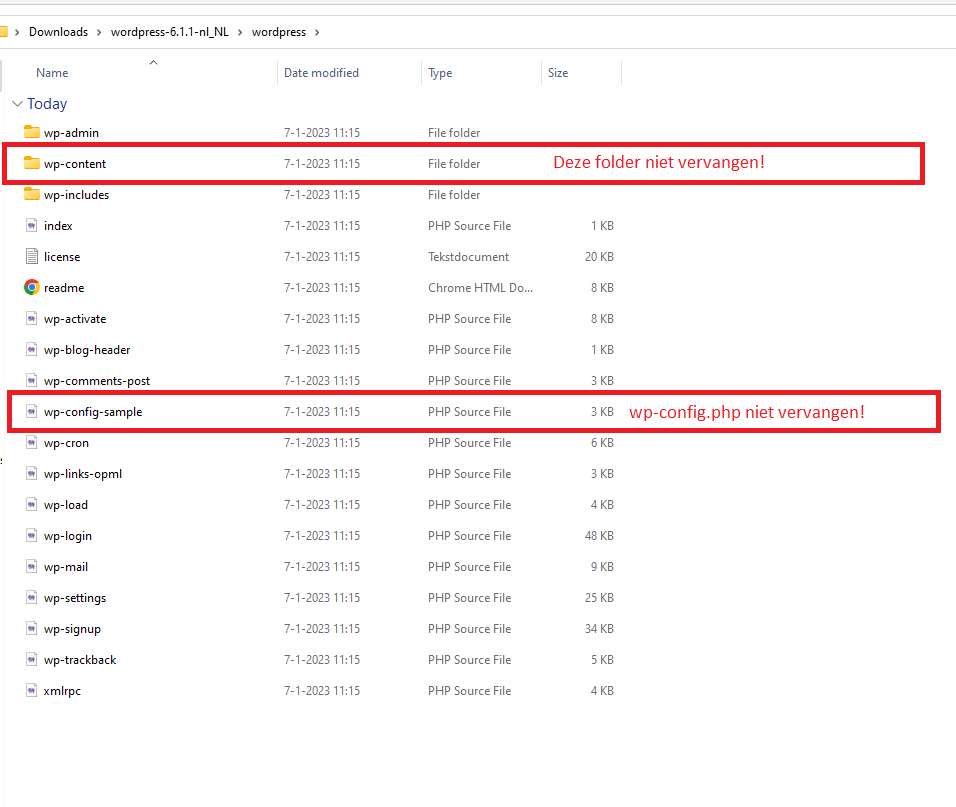Expand chevron after wordpress-6.1.1-nl_NL breadcrumb
The width and height of the screenshot is (956, 807).
coord(240,32)
